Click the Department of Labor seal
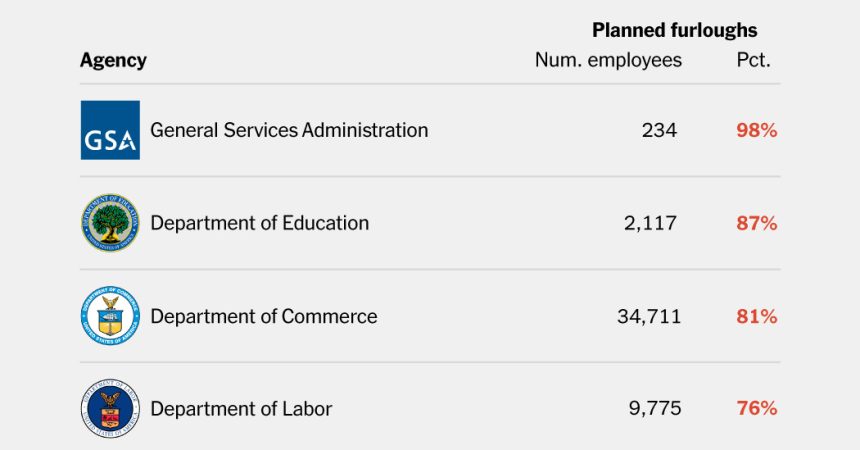This screenshot has height=450, width=860. [110, 408]
